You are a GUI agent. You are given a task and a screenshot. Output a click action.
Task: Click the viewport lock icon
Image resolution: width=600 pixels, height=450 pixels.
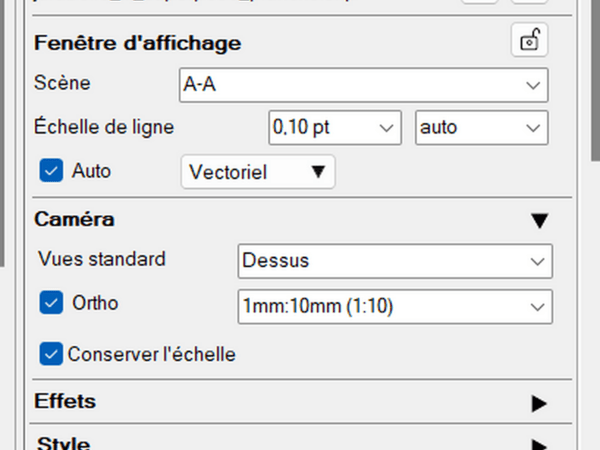pyautogui.click(x=529, y=41)
